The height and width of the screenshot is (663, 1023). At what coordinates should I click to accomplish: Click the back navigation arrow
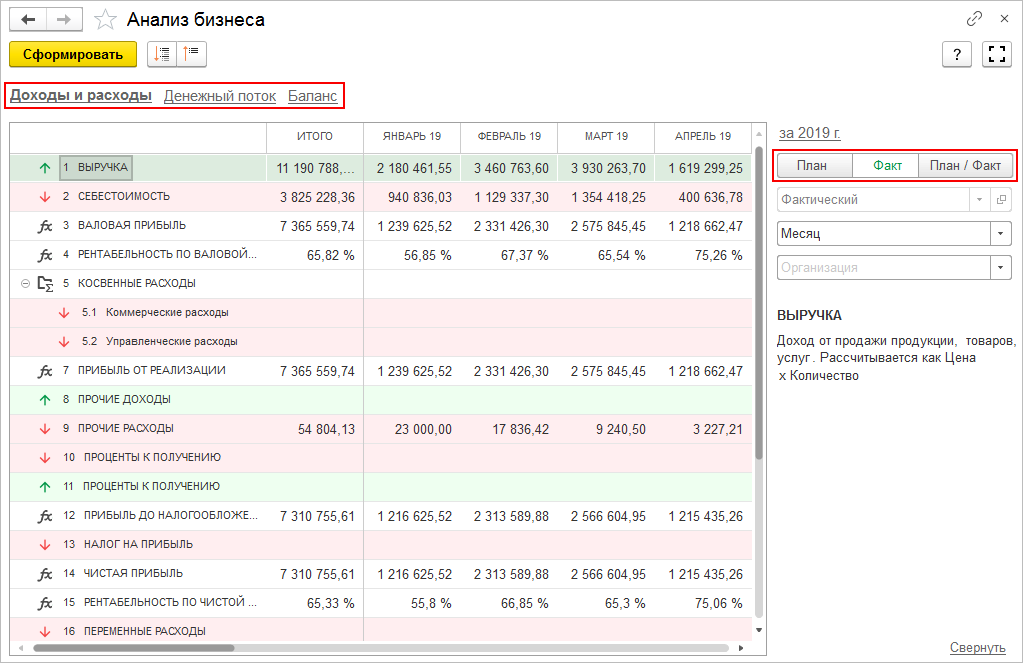coord(28,19)
